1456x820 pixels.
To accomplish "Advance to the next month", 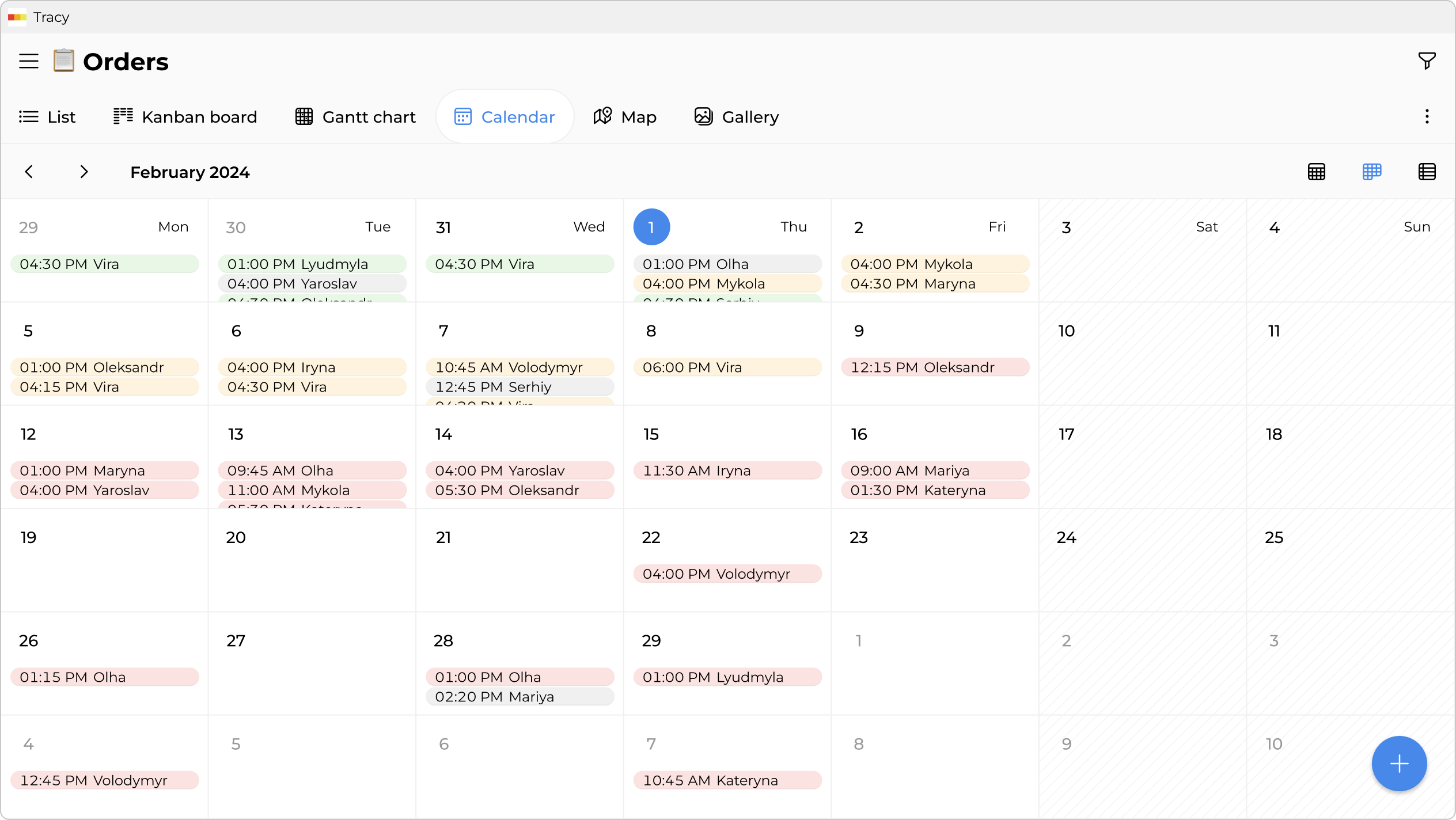I will click(84, 172).
